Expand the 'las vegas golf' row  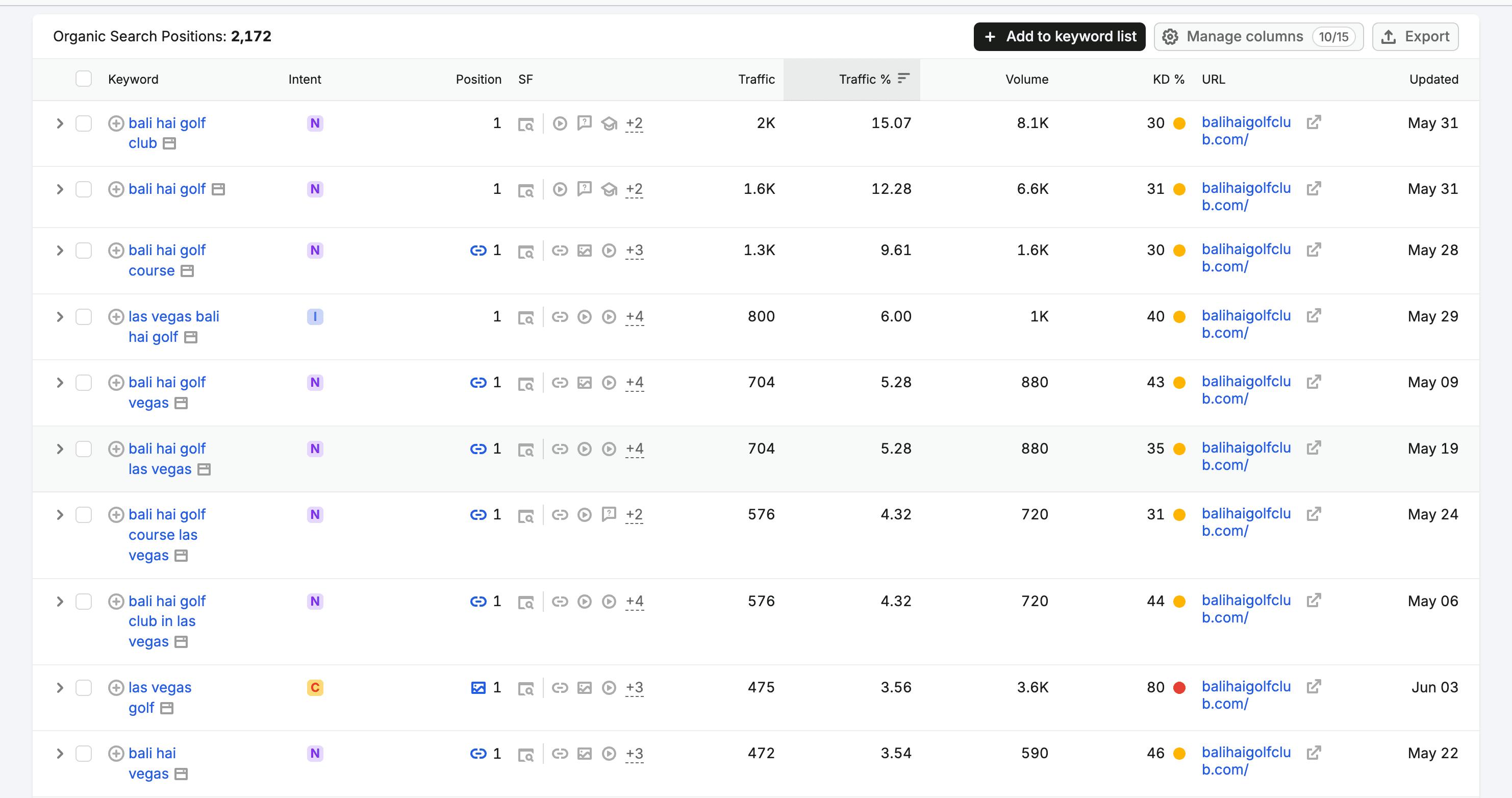click(x=59, y=688)
